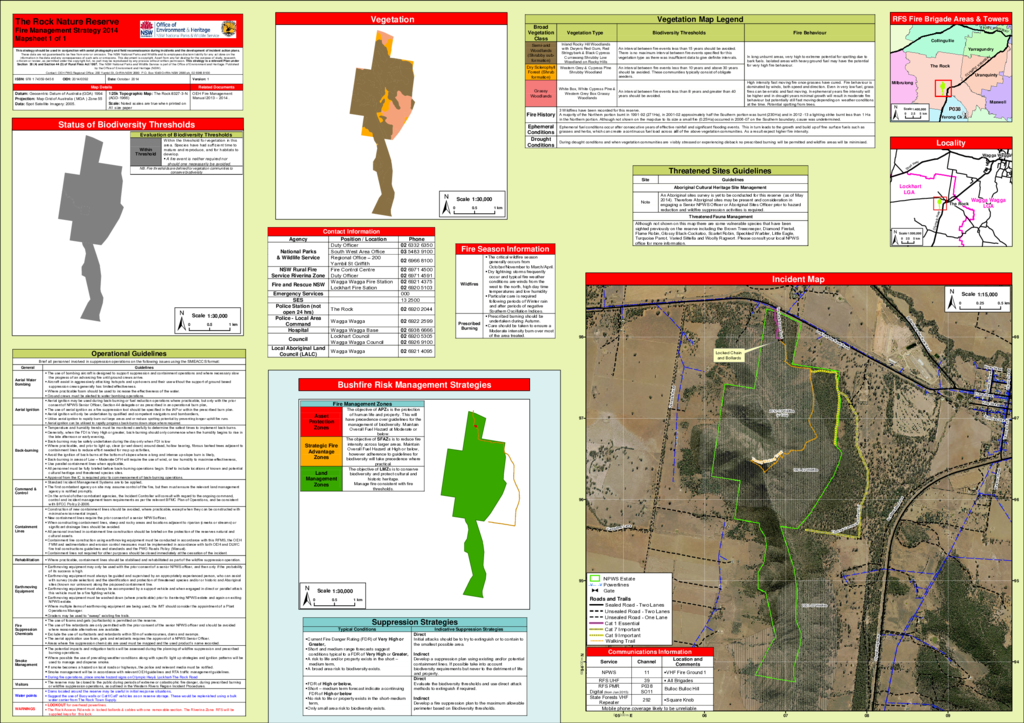Click the brown reserve shape in Vegetation map
The image size is (1024, 723).
coord(379,131)
